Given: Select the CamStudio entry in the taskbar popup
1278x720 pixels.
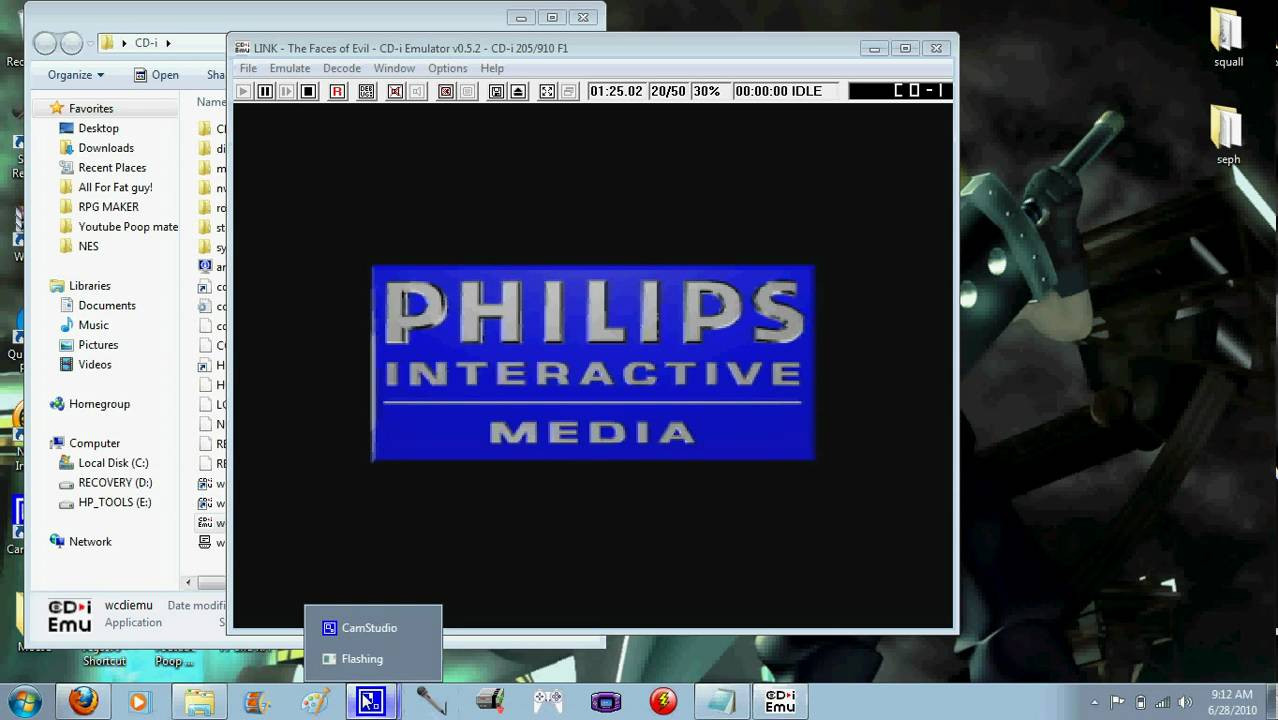Looking at the screenshot, I should (x=372, y=628).
